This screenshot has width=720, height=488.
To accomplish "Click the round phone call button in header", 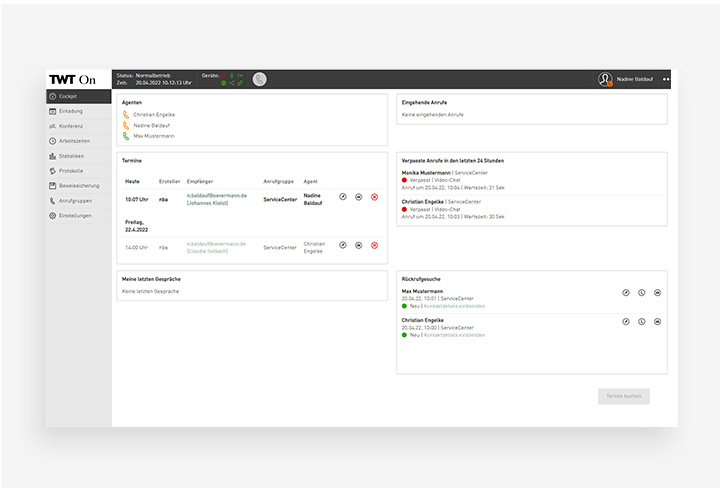I will click(x=259, y=79).
